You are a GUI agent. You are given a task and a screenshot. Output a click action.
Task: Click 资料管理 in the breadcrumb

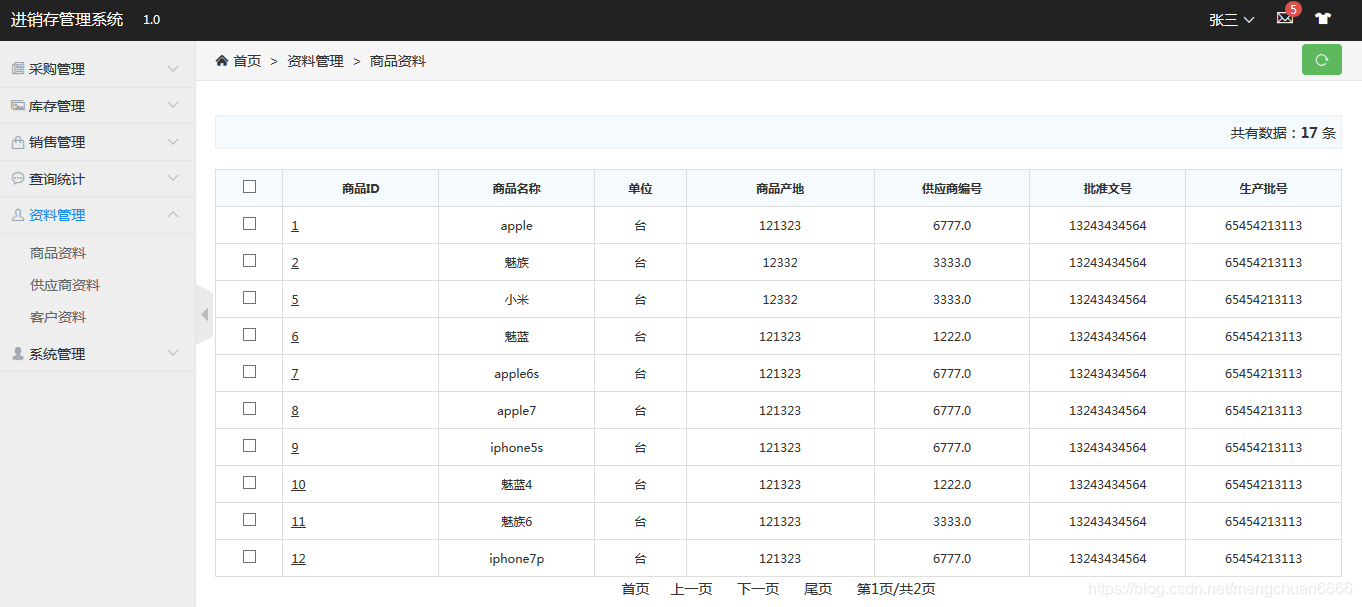click(x=315, y=61)
